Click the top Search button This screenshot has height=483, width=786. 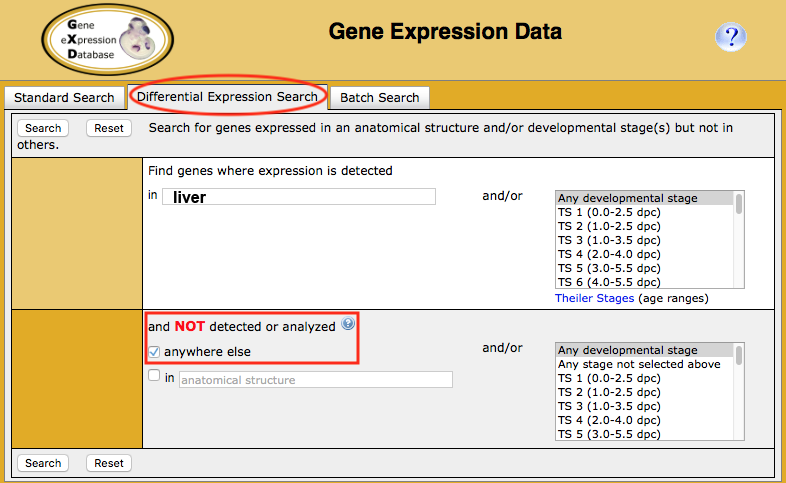point(43,128)
